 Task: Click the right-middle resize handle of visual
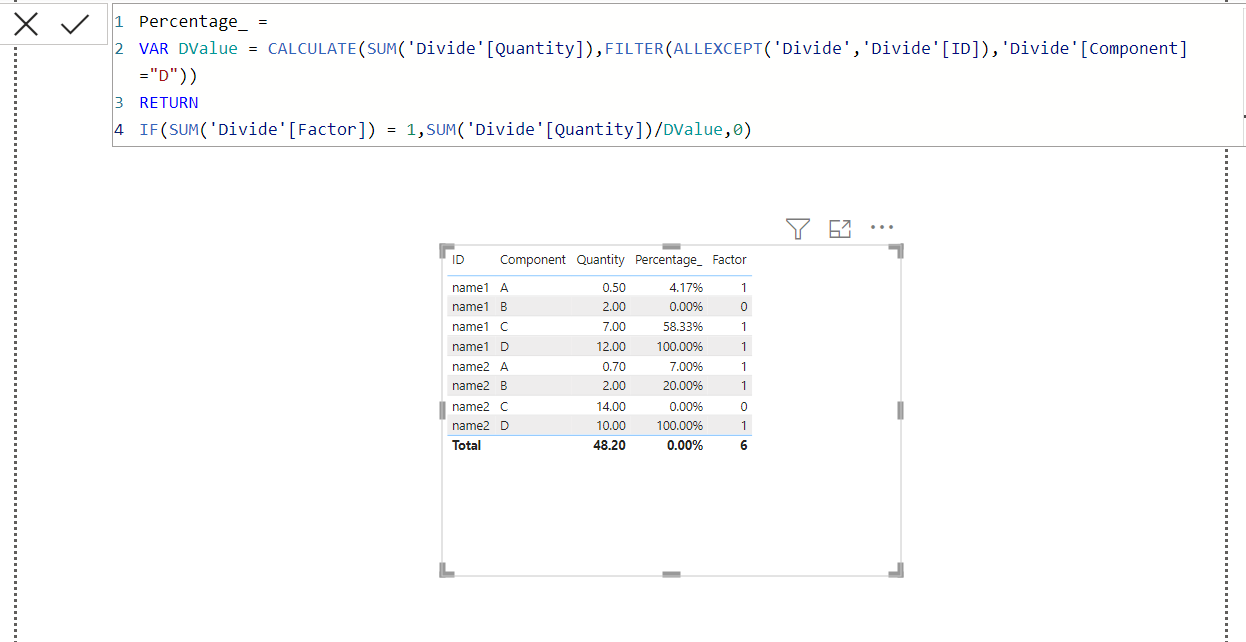pos(900,410)
